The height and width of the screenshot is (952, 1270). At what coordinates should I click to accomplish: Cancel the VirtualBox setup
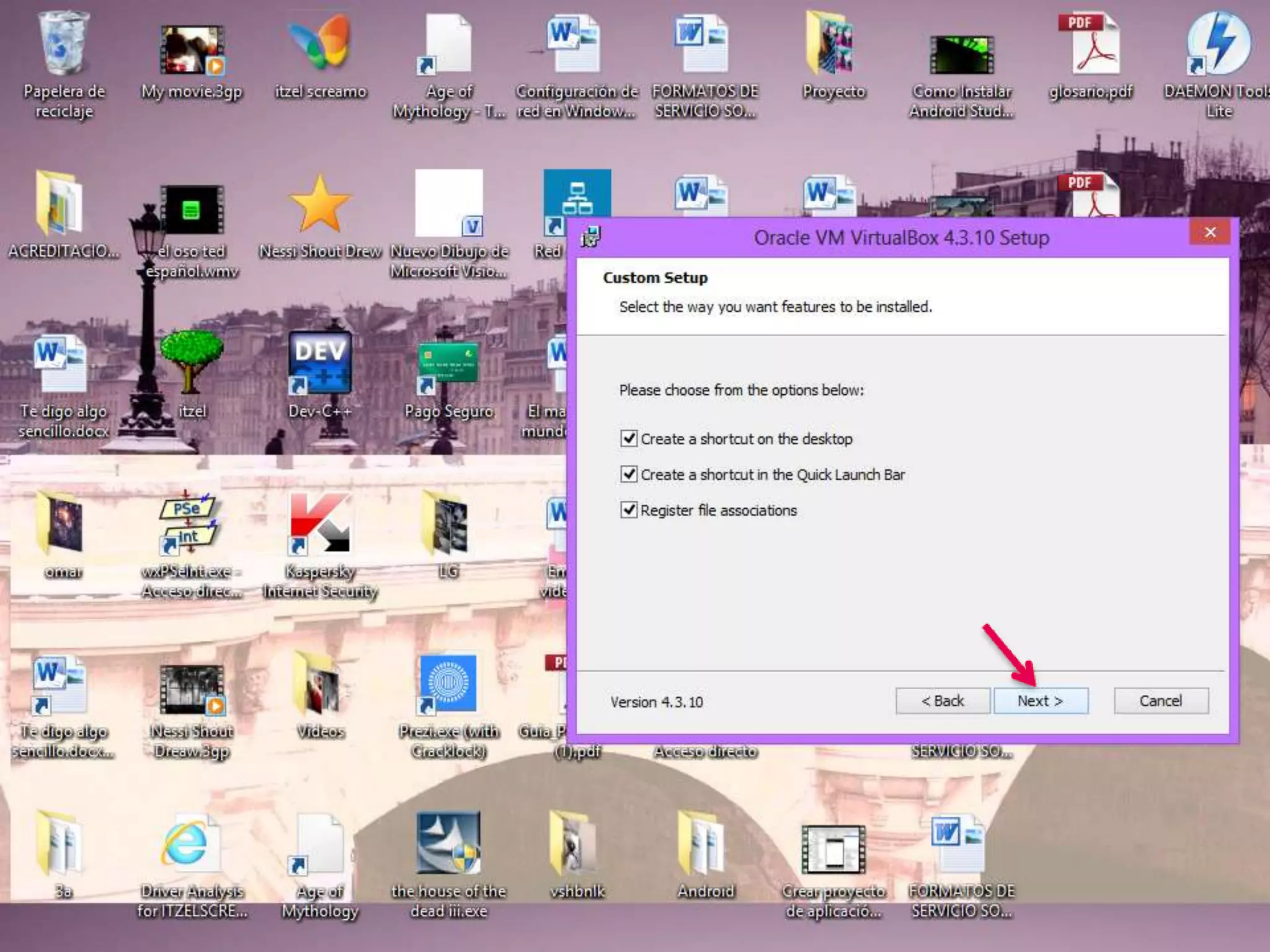(x=1161, y=701)
